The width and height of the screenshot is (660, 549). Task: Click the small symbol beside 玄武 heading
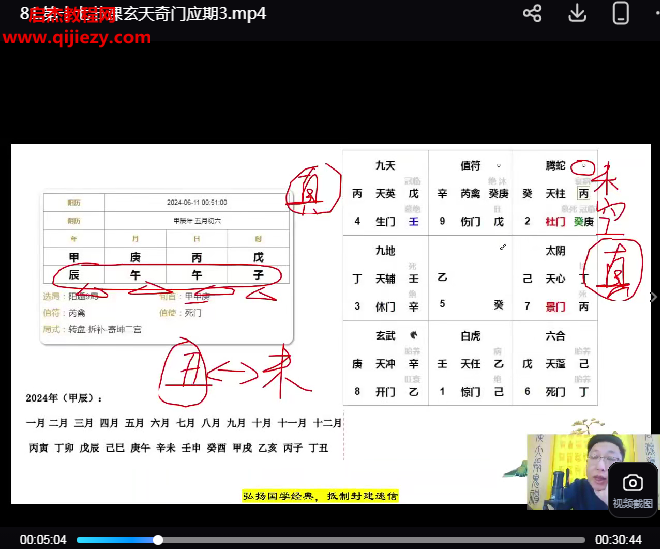[x=412, y=335]
